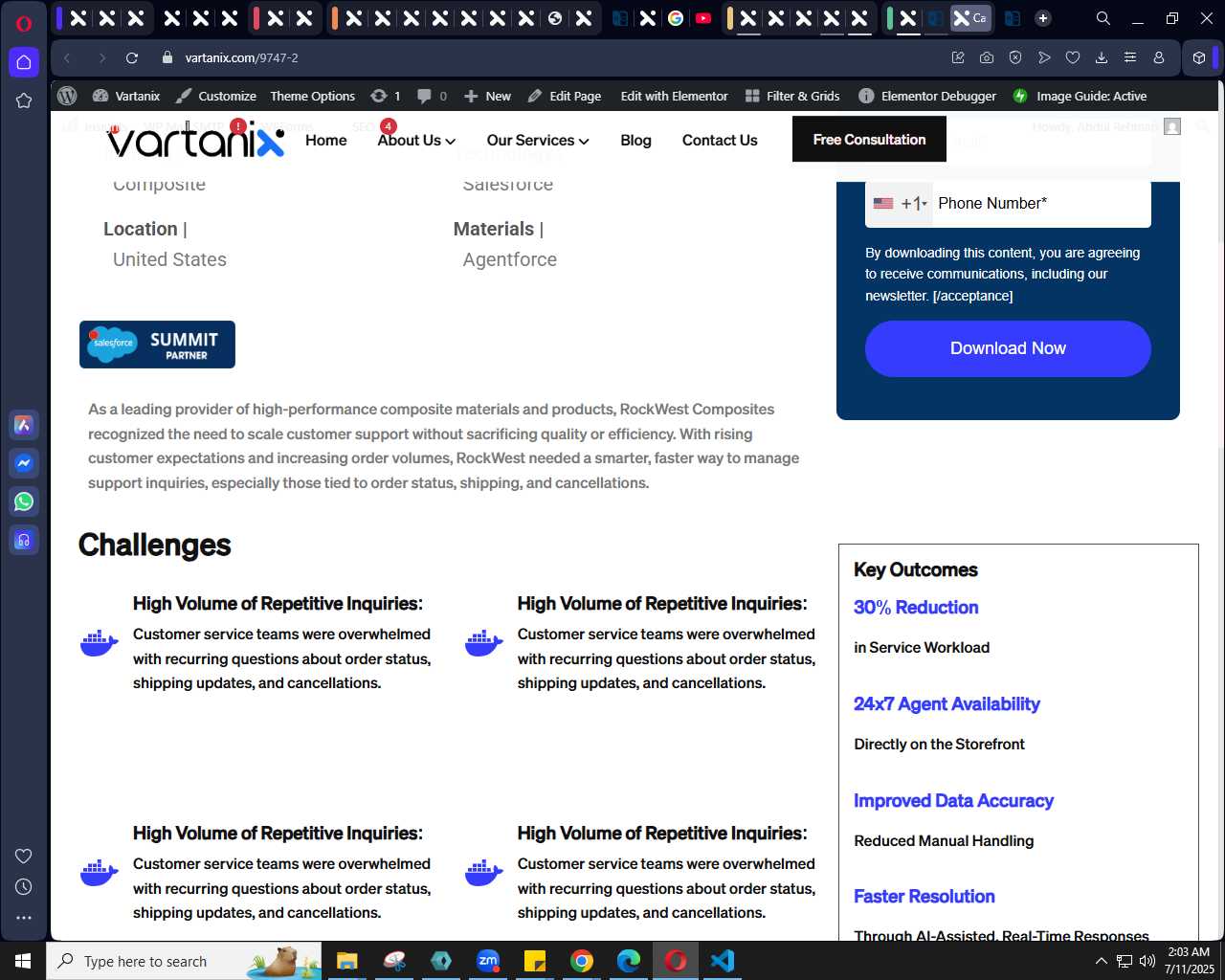
Task: Open Messenger in the Opera sidebar
Action: (x=24, y=463)
